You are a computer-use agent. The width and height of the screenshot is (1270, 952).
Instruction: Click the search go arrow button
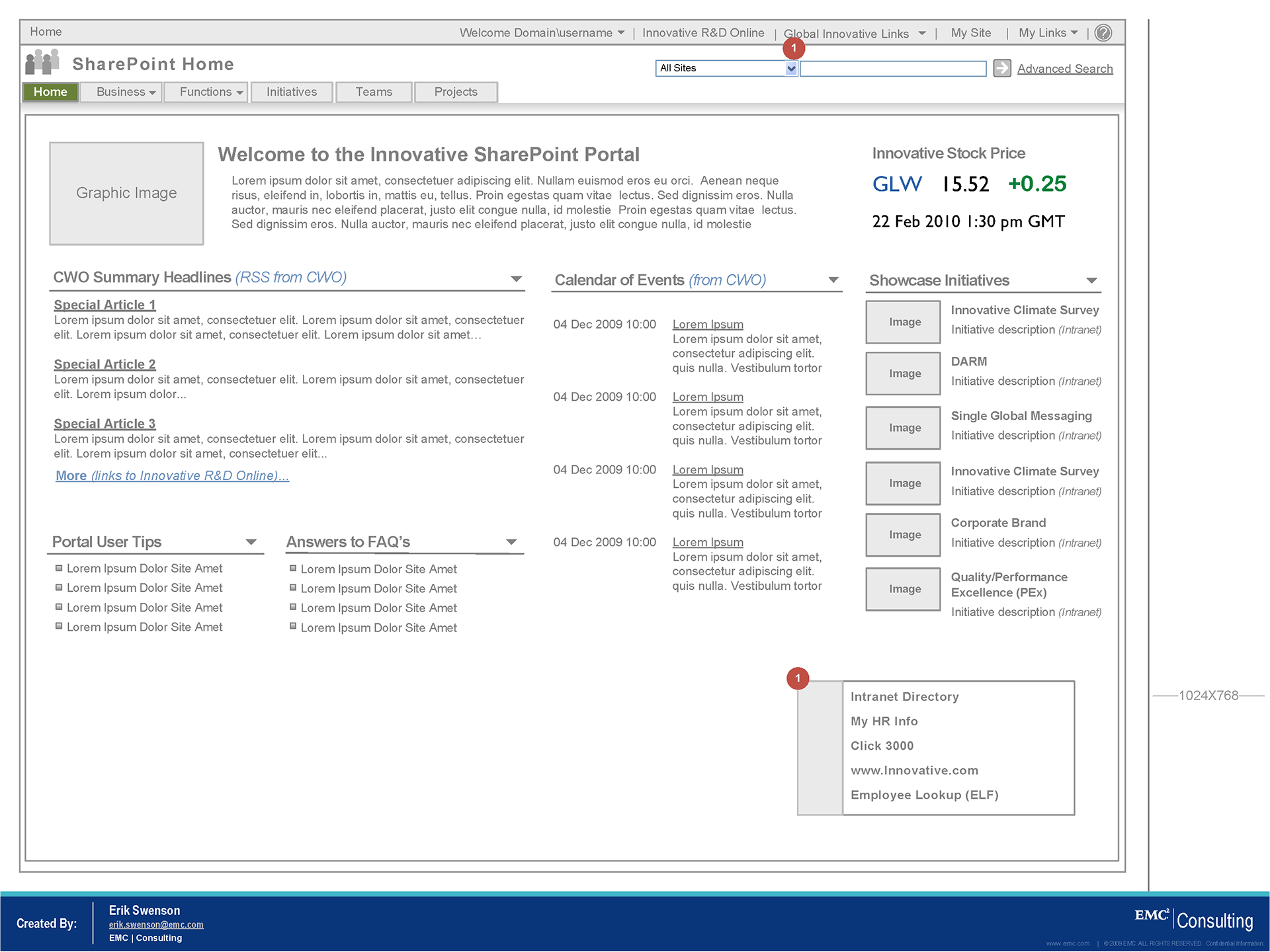[1002, 68]
